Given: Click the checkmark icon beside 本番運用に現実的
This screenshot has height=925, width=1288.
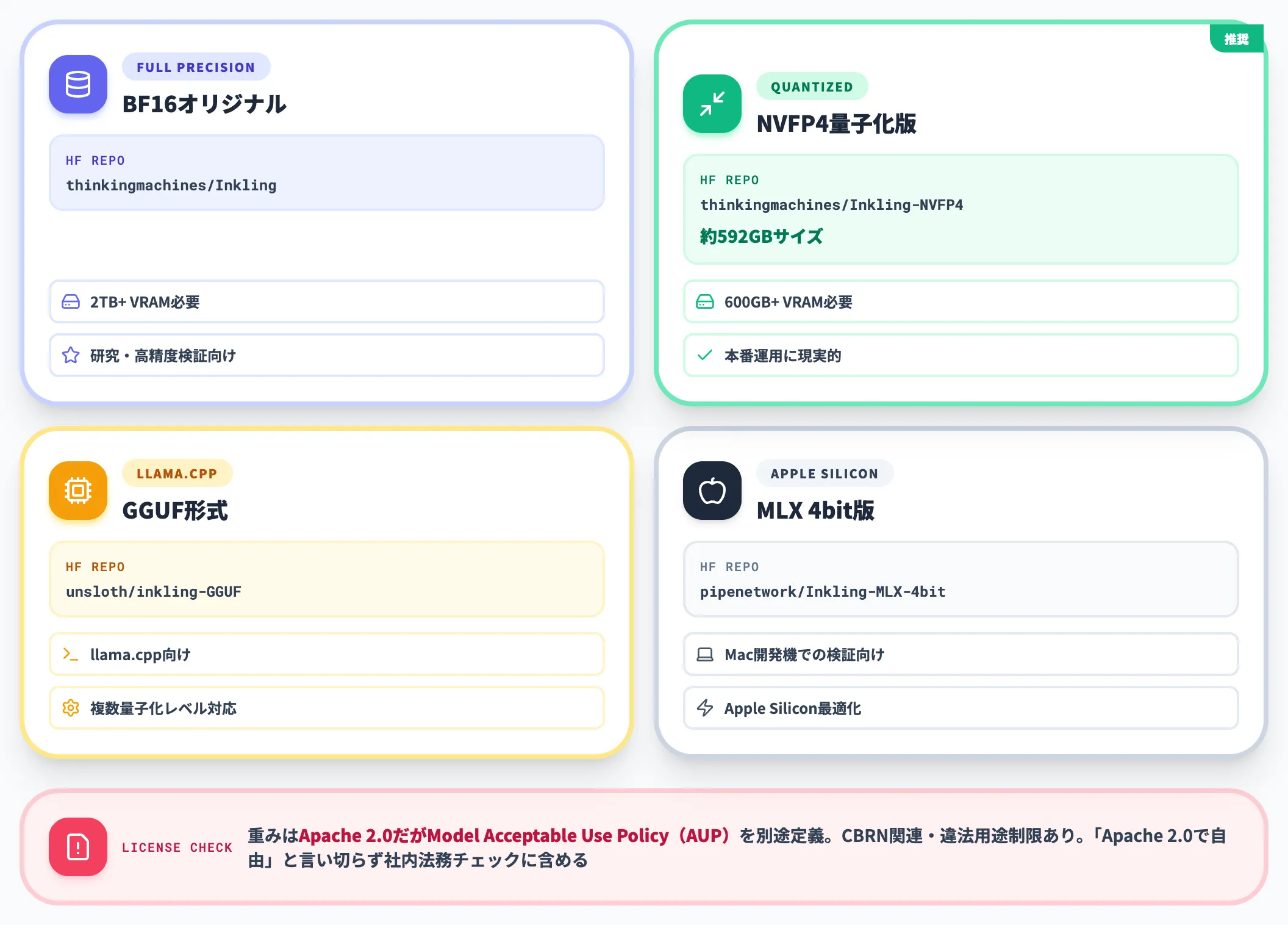Looking at the screenshot, I should tap(705, 355).
